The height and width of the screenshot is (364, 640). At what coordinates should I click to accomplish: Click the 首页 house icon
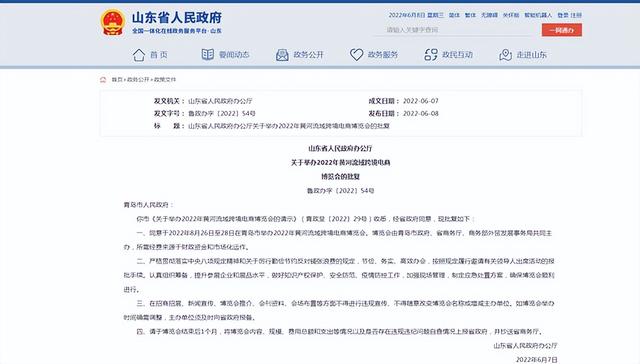[x=139, y=55]
